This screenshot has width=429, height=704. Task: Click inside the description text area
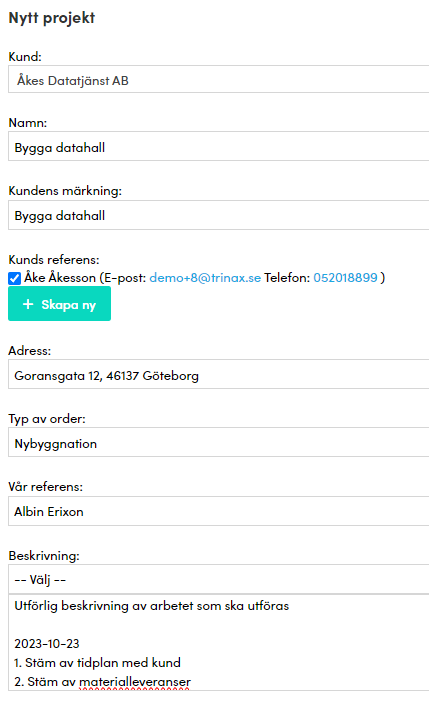219,642
